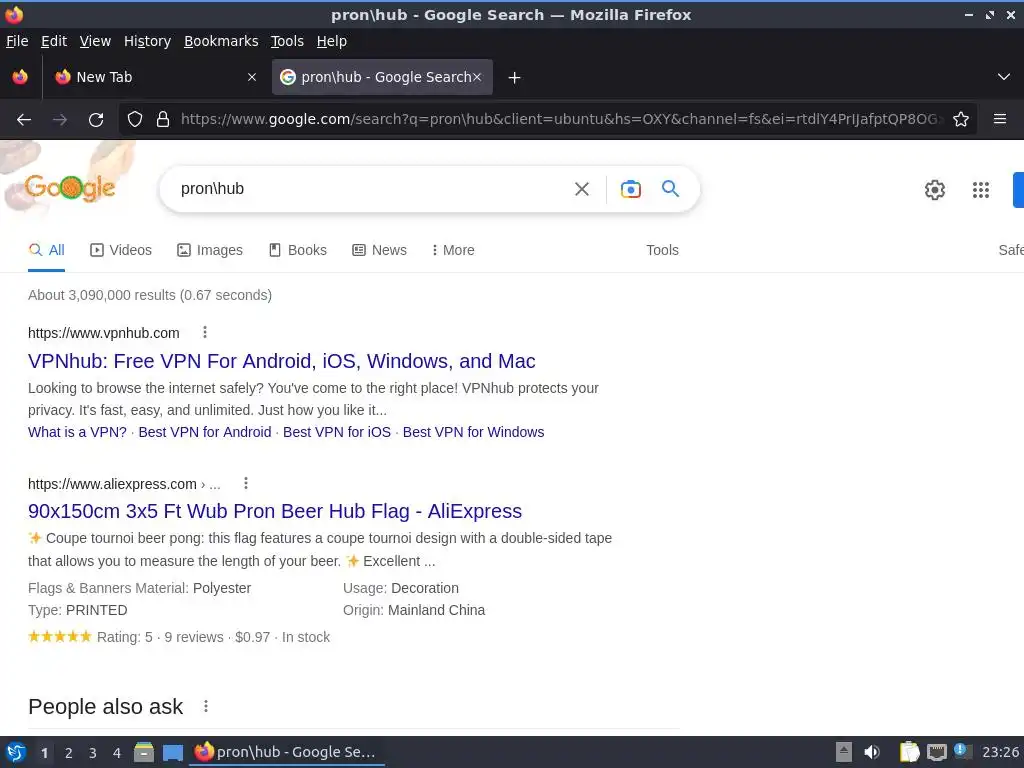Switch to the Videos results tab

pos(121,250)
